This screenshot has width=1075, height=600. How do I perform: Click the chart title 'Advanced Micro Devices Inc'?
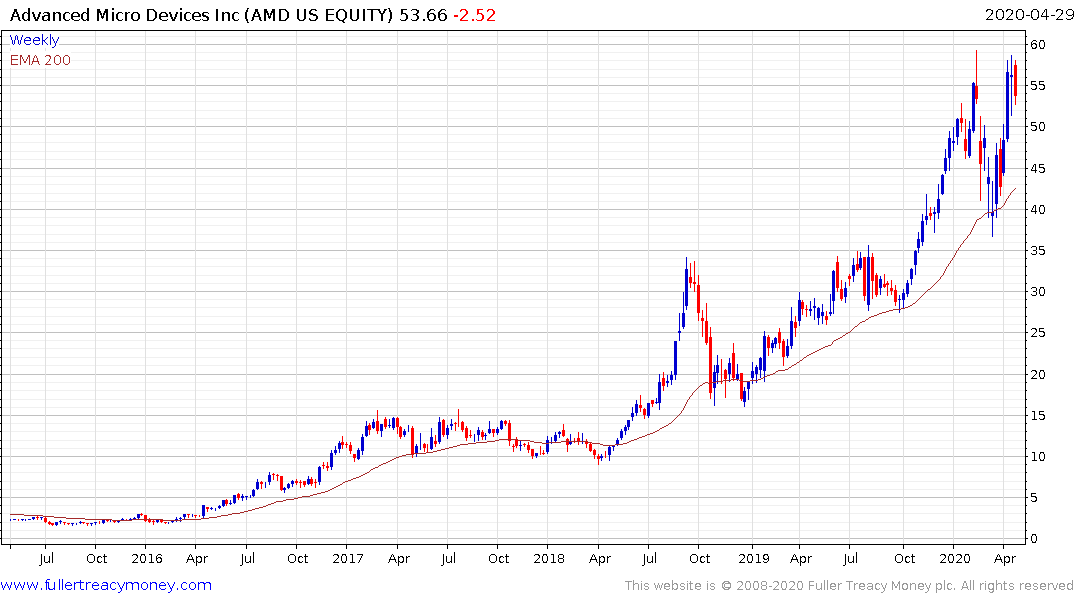coord(125,15)
